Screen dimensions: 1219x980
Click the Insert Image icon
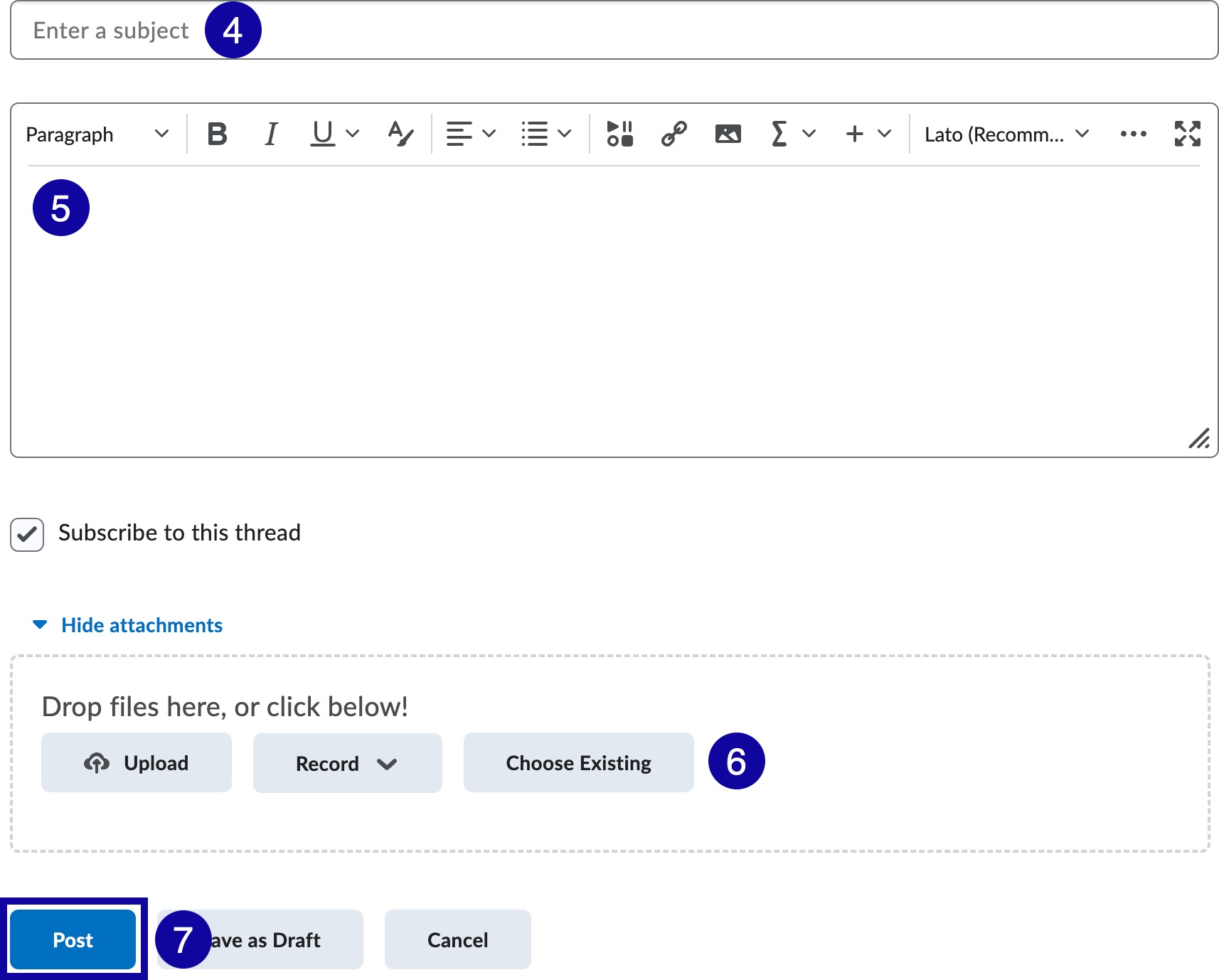[x=728, y=134]
